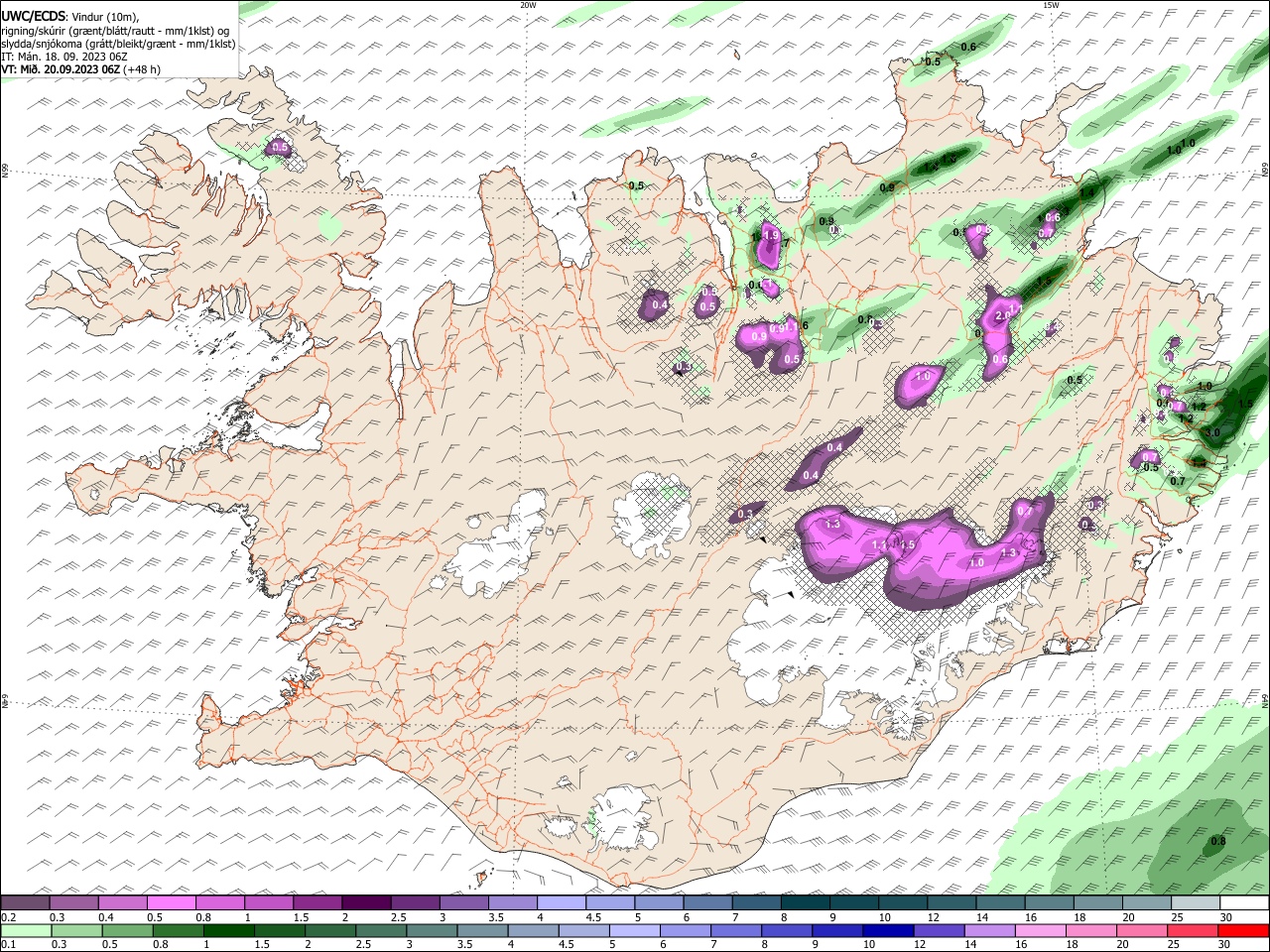Viewport: 1270px width, 952px height.
Task: Click the '2.0' value in the northeast snow patch
Action: coord(1001,314)
